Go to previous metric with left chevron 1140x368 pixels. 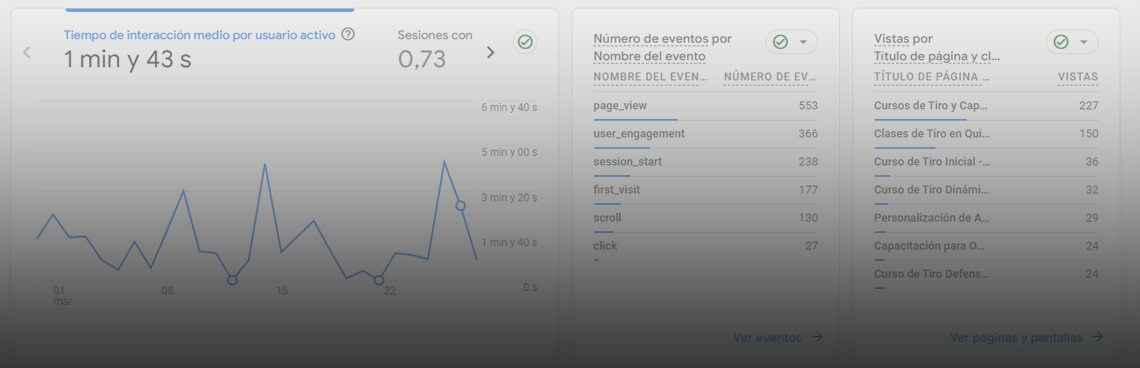[x=27, y=52]
